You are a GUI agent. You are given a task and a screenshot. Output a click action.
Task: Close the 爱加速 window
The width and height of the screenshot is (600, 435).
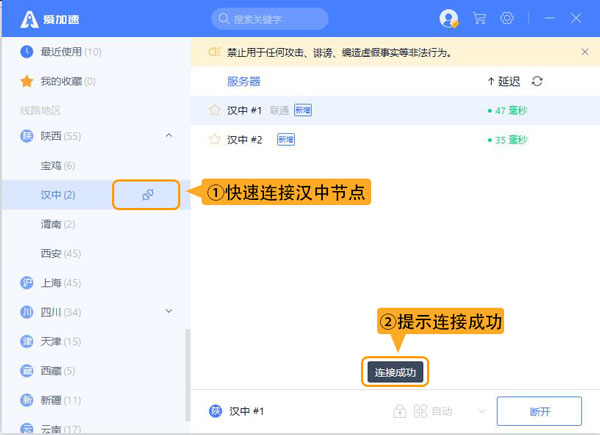[x=576, y=18]
